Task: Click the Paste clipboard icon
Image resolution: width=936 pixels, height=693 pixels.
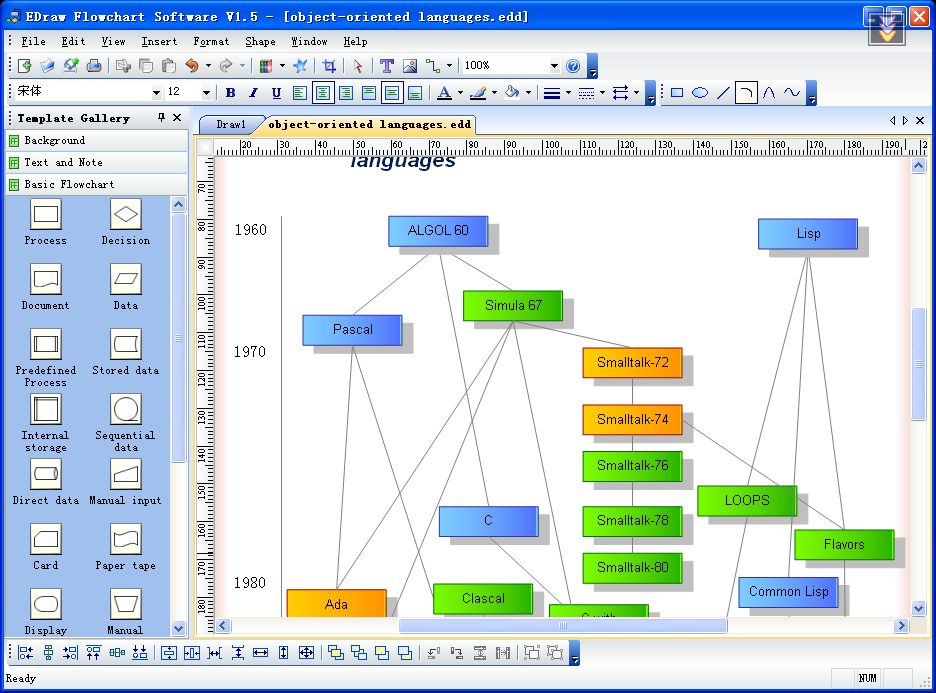Action: coord(169,66)
